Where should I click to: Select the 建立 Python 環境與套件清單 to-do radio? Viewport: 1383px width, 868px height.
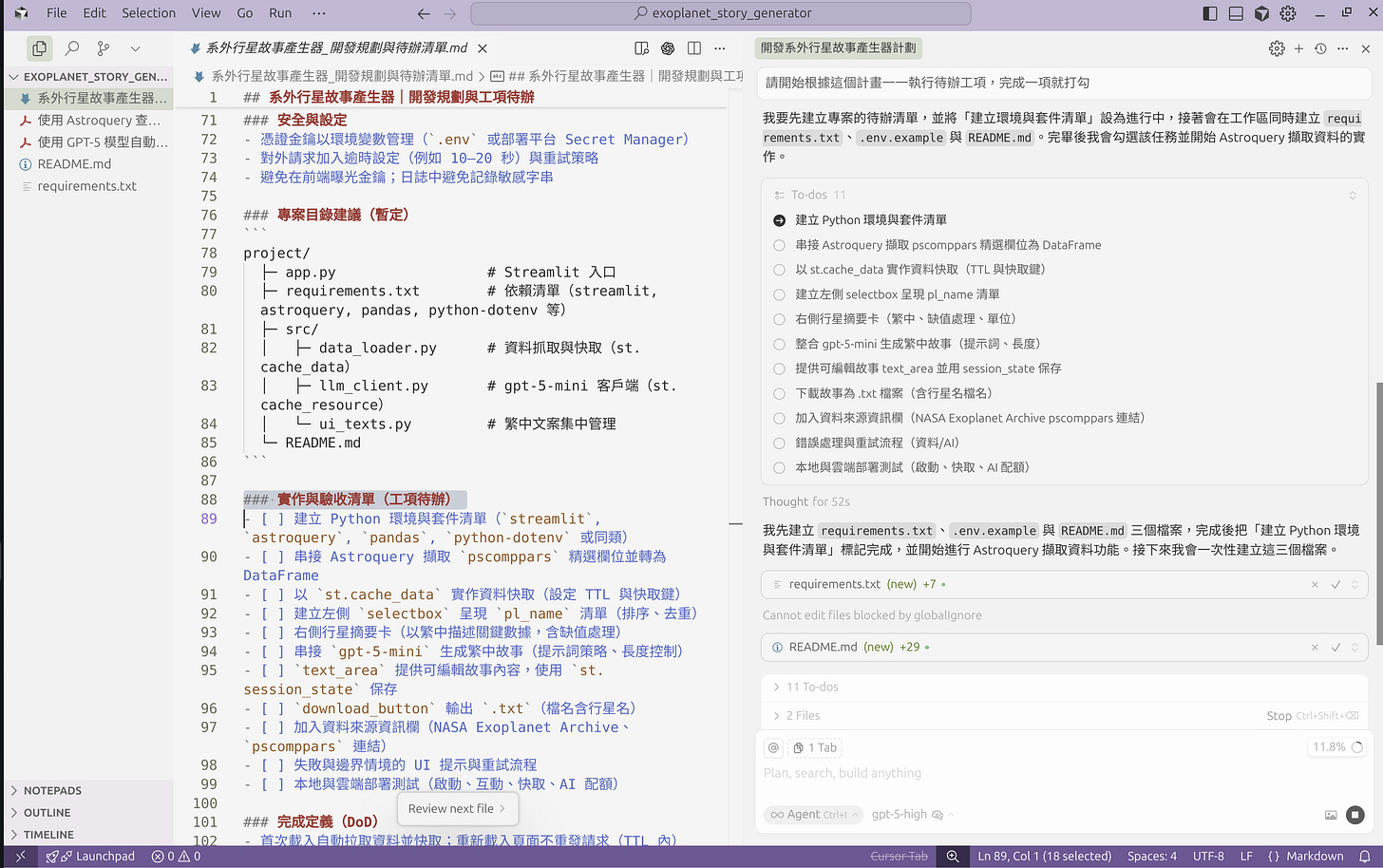pos(780,220)
